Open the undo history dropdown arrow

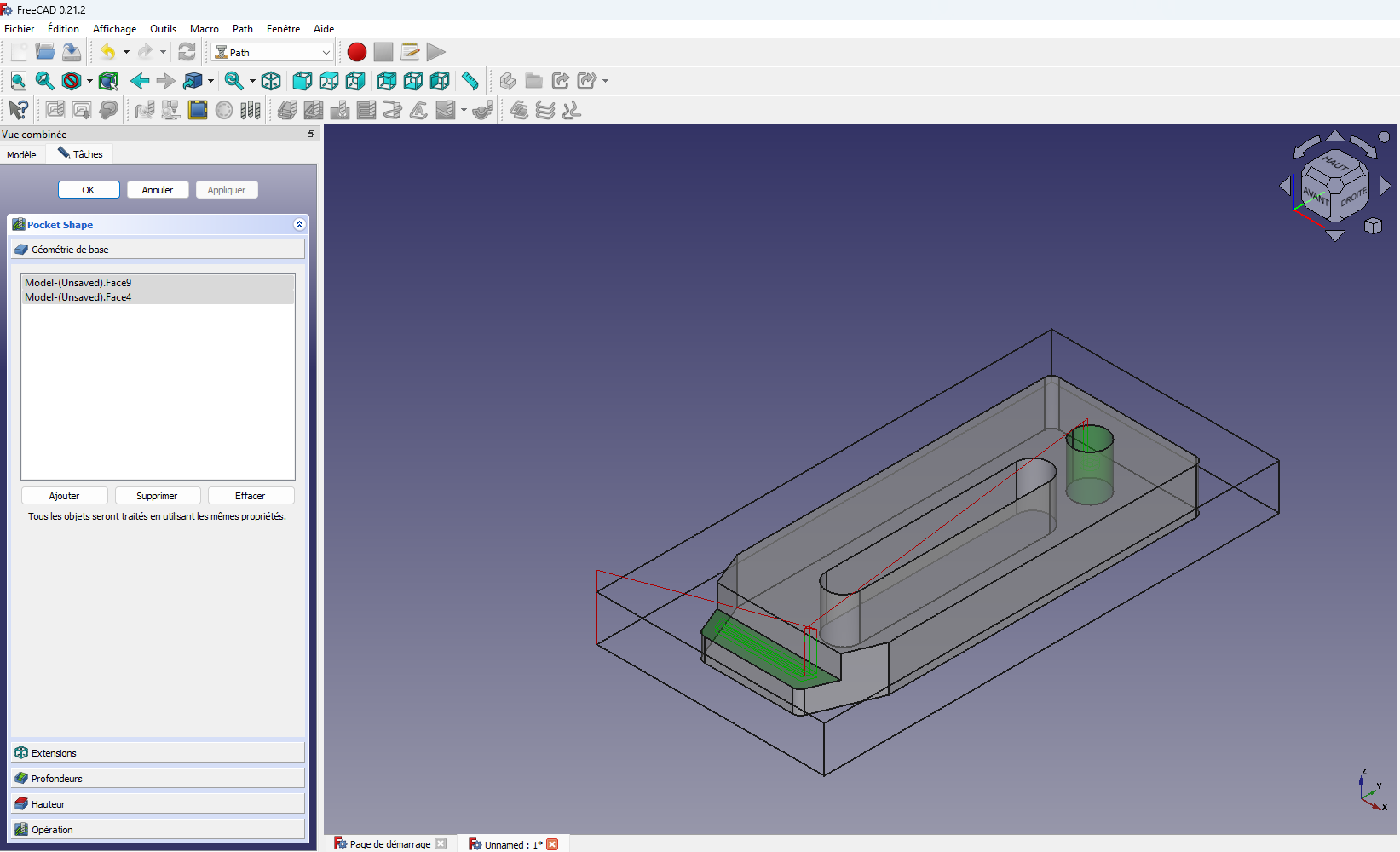pos(126,52)
